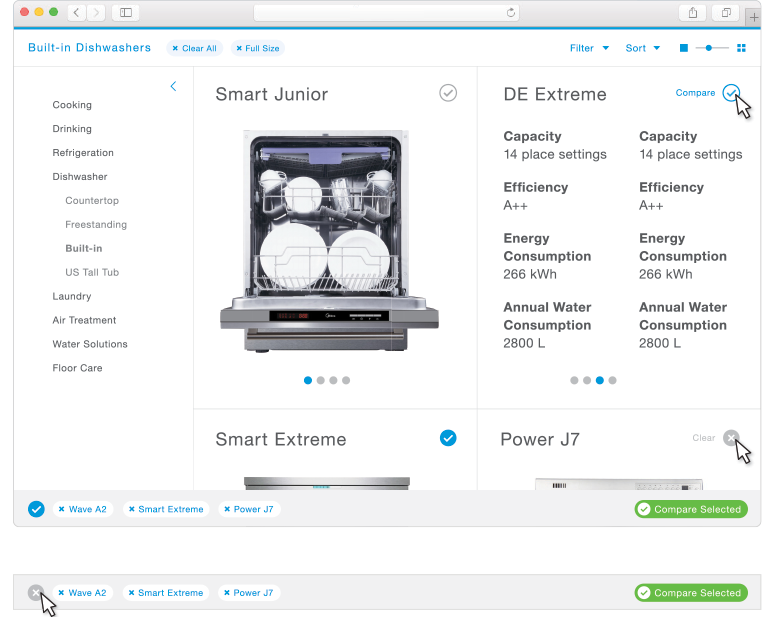
Task: Open the Sort dropdown
Action: [x=643, y=48]
